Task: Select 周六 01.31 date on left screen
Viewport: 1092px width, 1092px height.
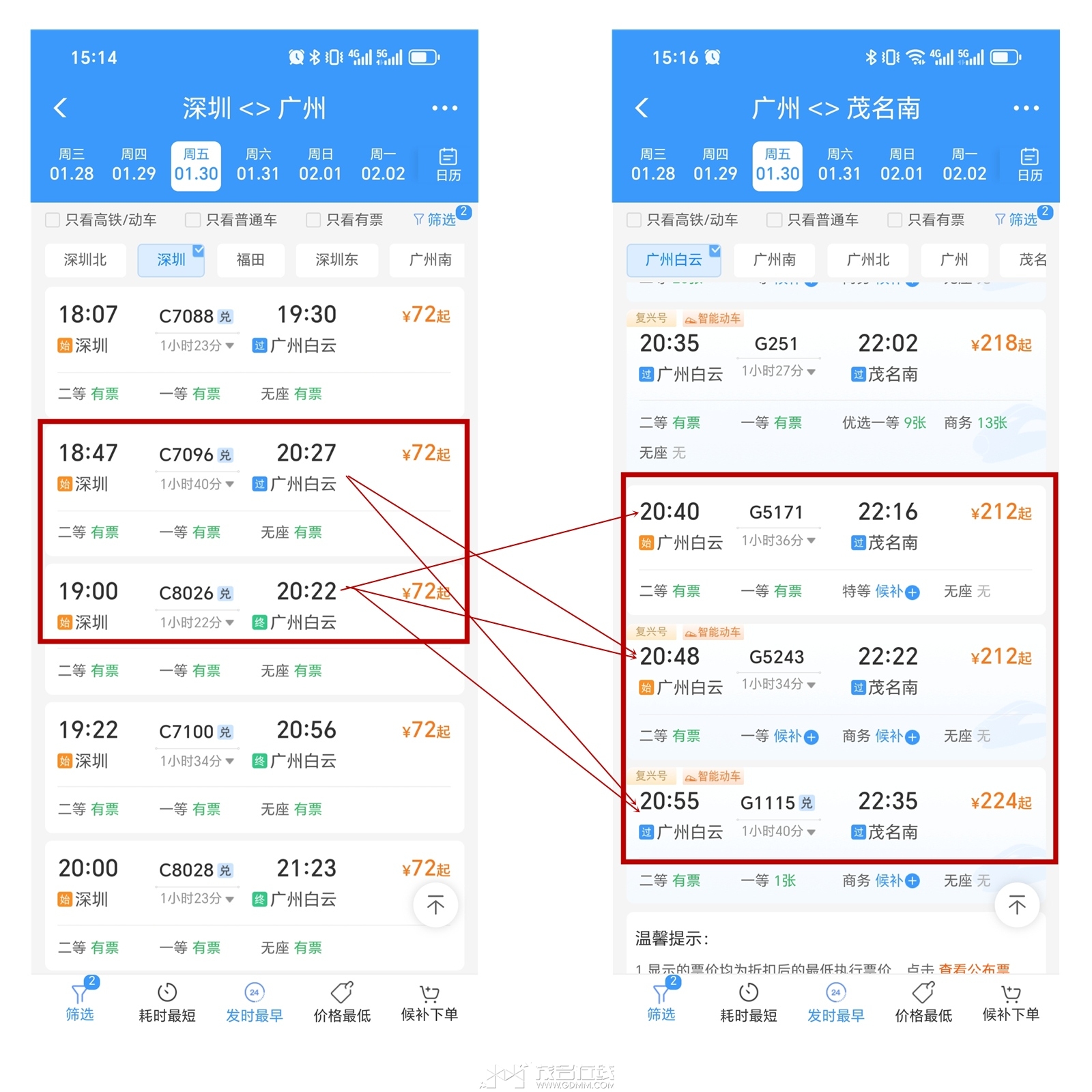Action: pos(258,164)
